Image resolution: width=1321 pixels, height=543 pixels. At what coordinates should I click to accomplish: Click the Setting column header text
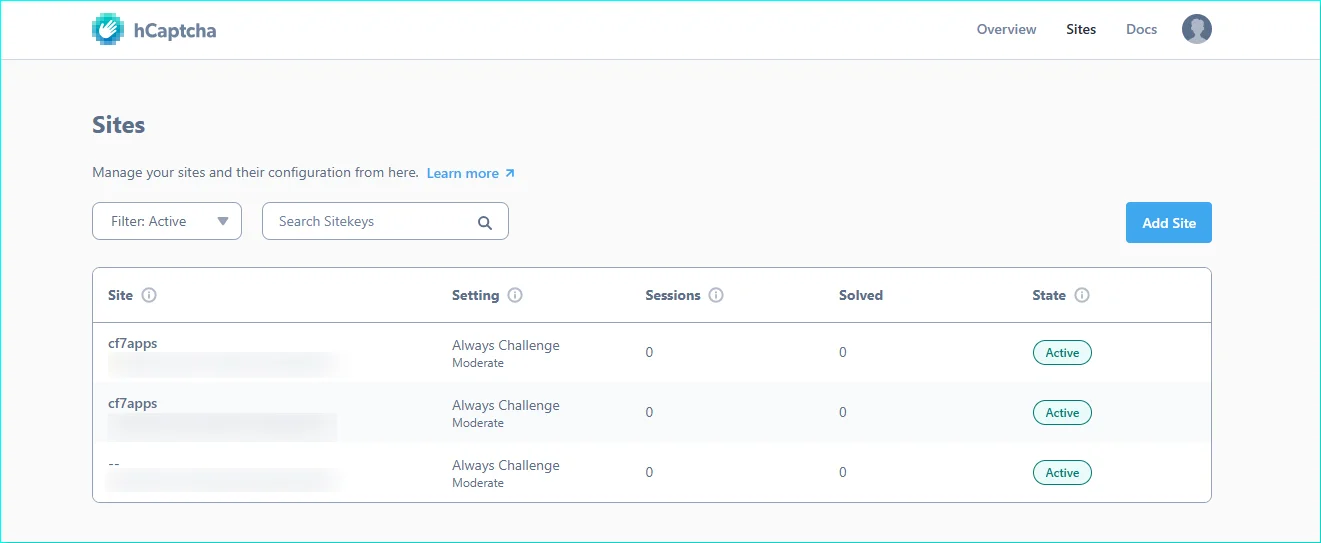pyautogui.click(x=475, y=295)
